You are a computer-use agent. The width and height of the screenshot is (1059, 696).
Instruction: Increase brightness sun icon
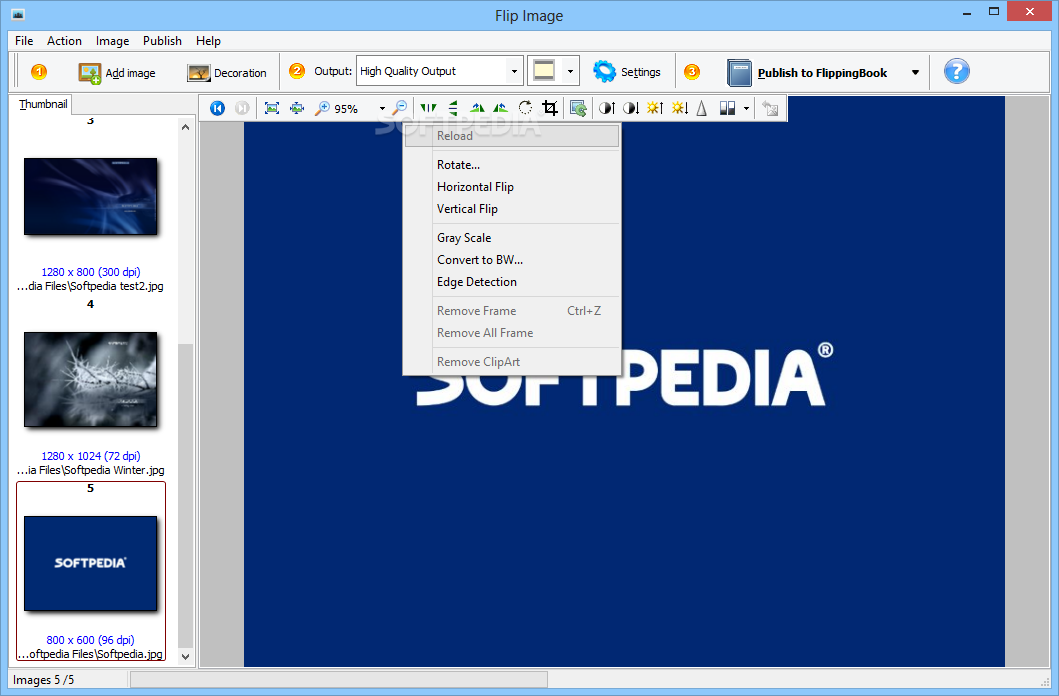pos(654,108)
